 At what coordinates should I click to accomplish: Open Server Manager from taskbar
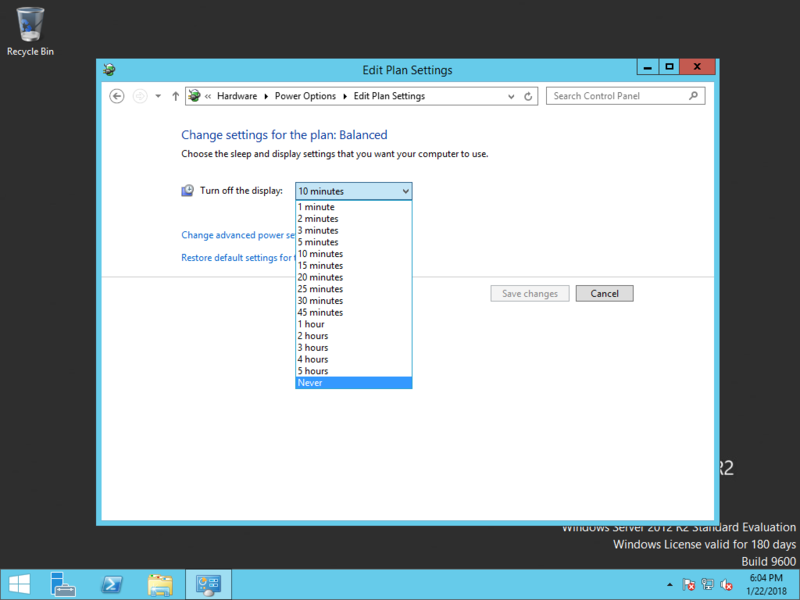click(64, 584)
